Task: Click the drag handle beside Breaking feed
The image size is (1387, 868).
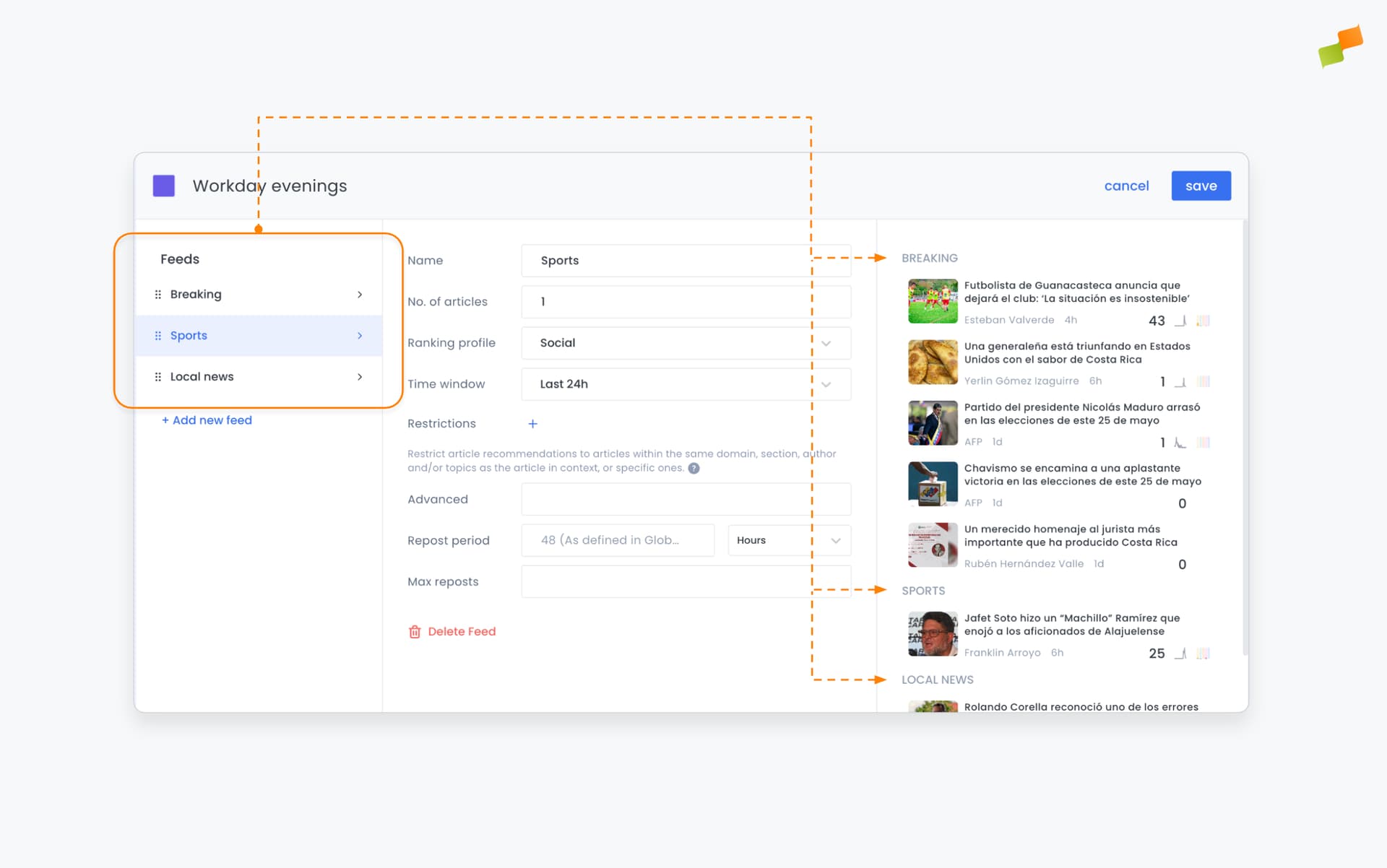Action: point(157,294)
